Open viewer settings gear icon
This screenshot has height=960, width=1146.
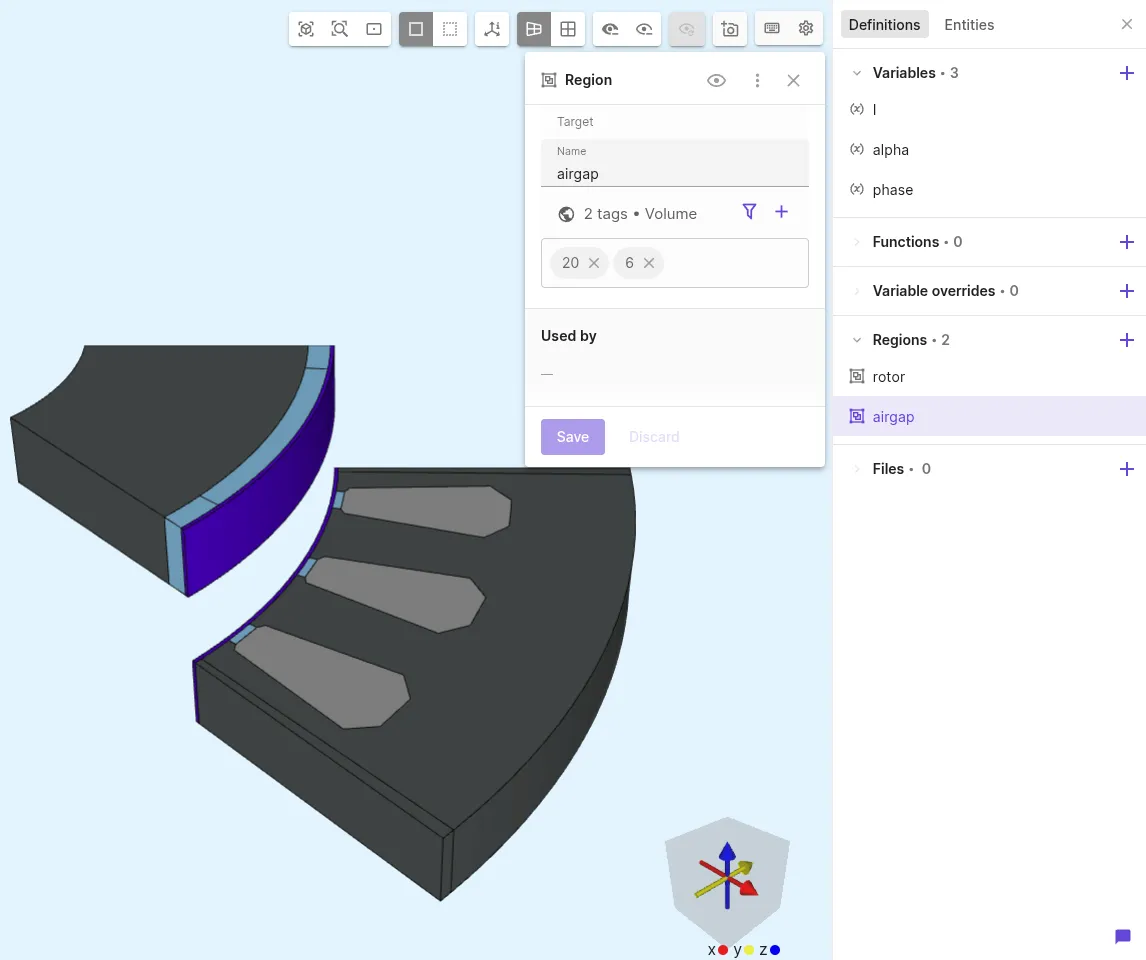pyautogui.click(x=805, y=29)
